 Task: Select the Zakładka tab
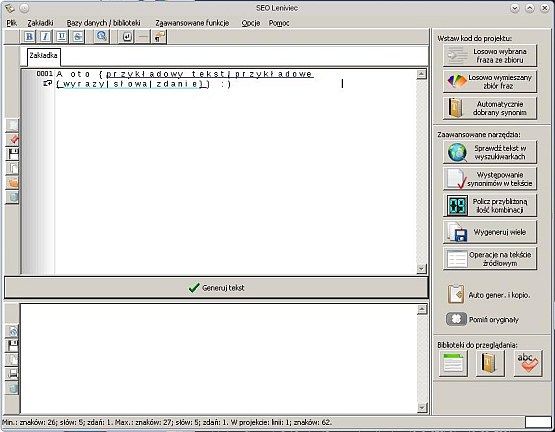[44, 56]
